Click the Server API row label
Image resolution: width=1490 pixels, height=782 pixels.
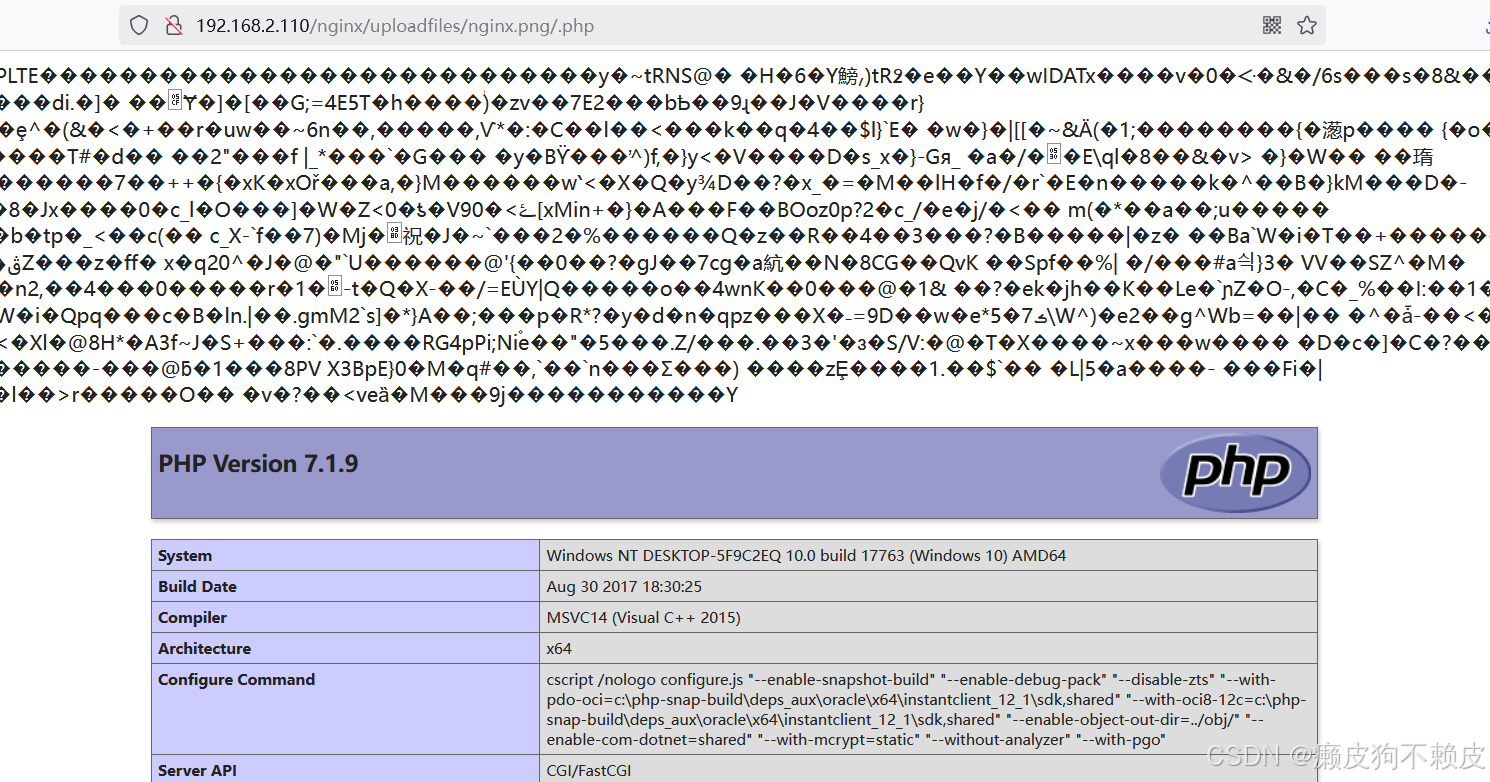[x=198, y=771]
